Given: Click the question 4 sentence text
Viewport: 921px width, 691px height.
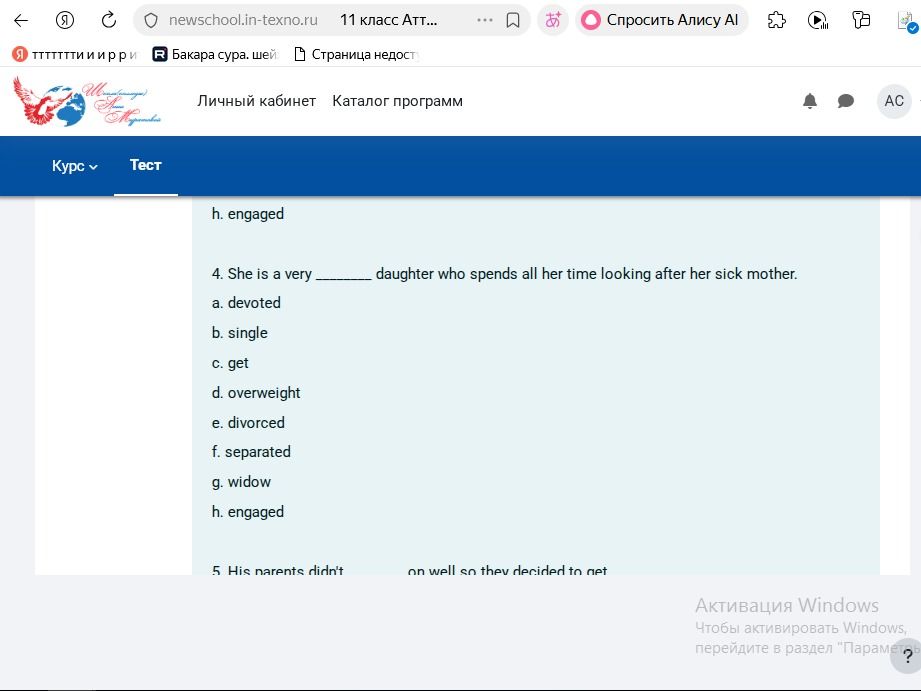Looking at the screenshot, I should (x=504, y=274).
